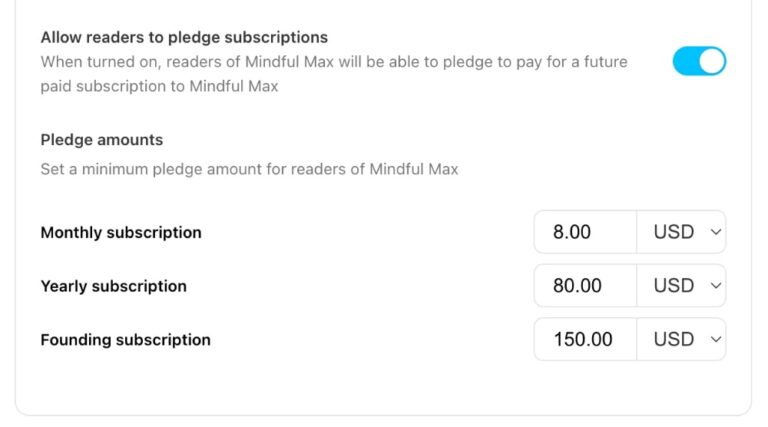Click the USD text in the Founding row
Viewport: 768px width, 427px height.
[x=673, y=340]
